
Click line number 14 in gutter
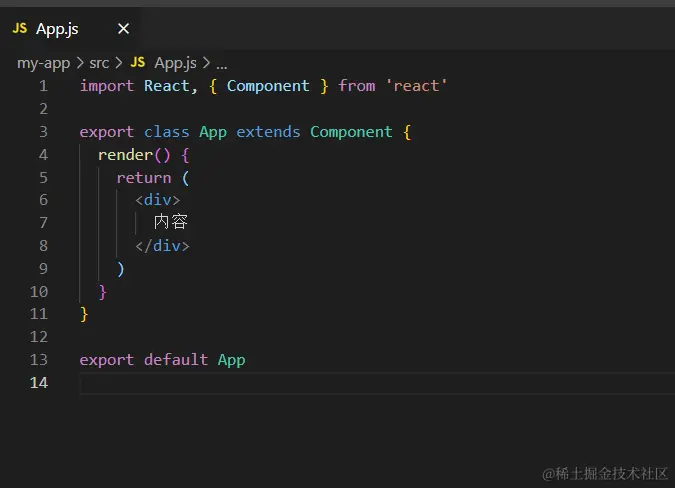(39, 383)
